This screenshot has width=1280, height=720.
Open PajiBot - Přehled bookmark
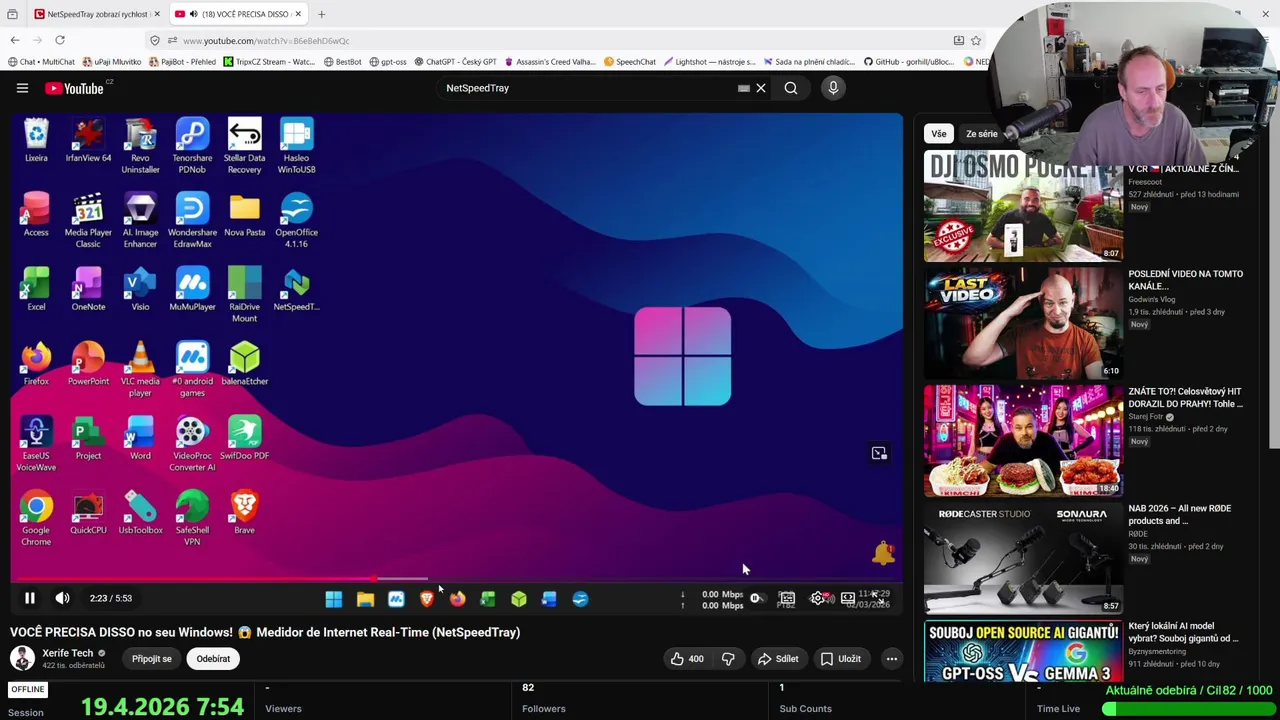(182, 62)
